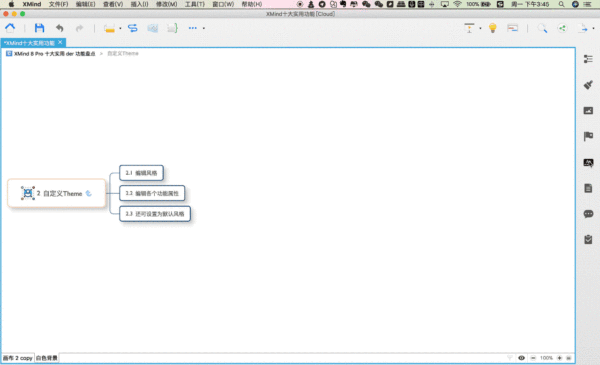This screenshot has height=365, width=600.
Task: Open Notification Center list icon
Action: 587,4
